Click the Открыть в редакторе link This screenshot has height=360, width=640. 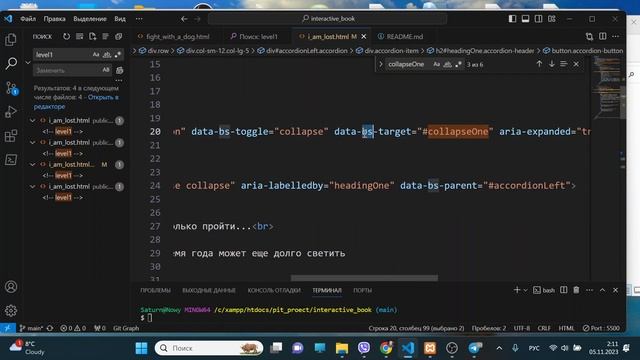coord(76,102)
